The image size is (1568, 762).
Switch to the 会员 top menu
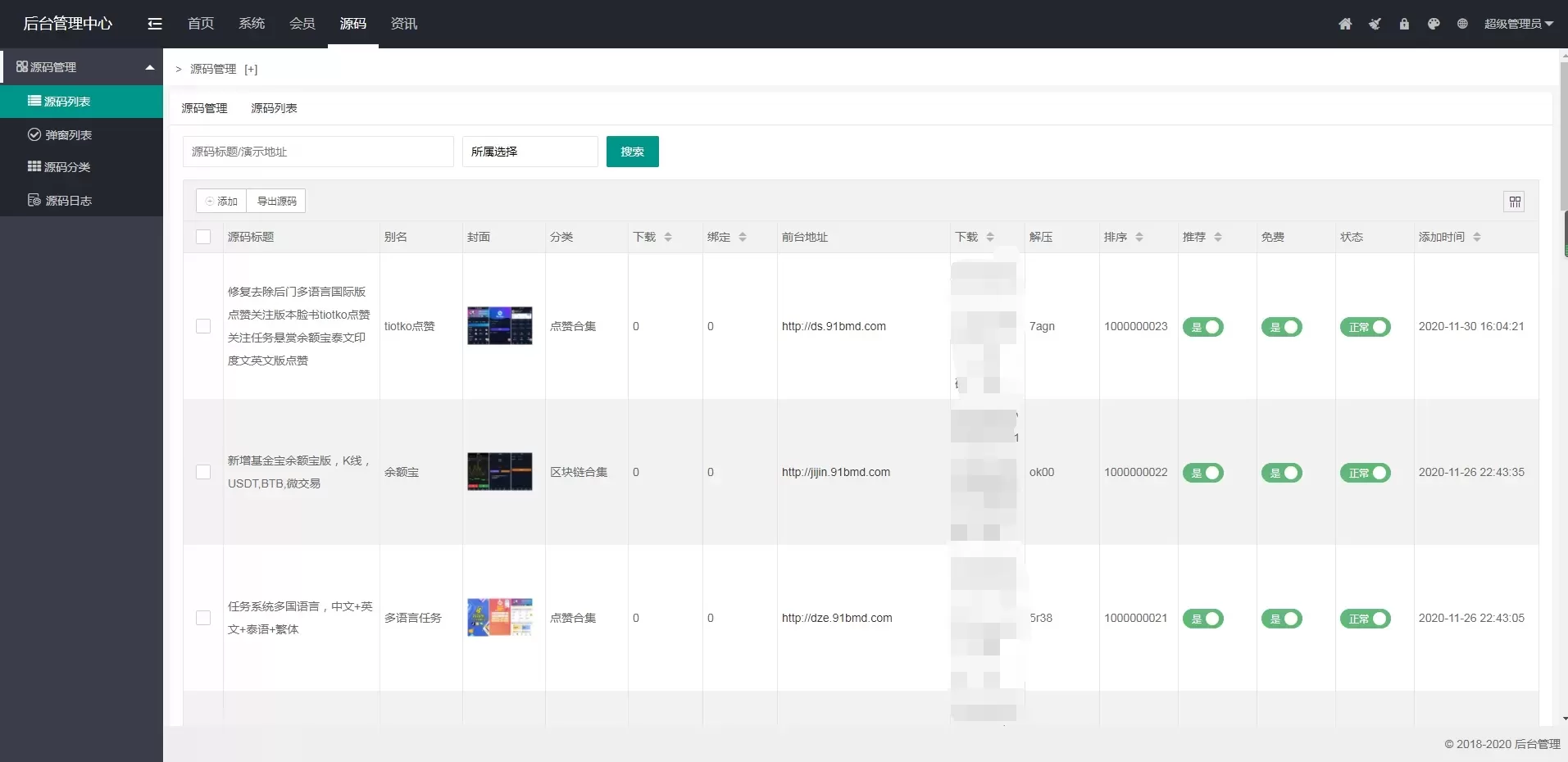coord(302,24)
